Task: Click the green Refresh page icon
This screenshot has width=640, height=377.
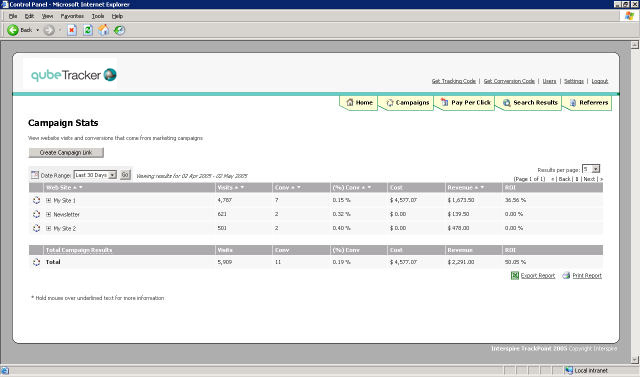Action: tap(87, 30)
